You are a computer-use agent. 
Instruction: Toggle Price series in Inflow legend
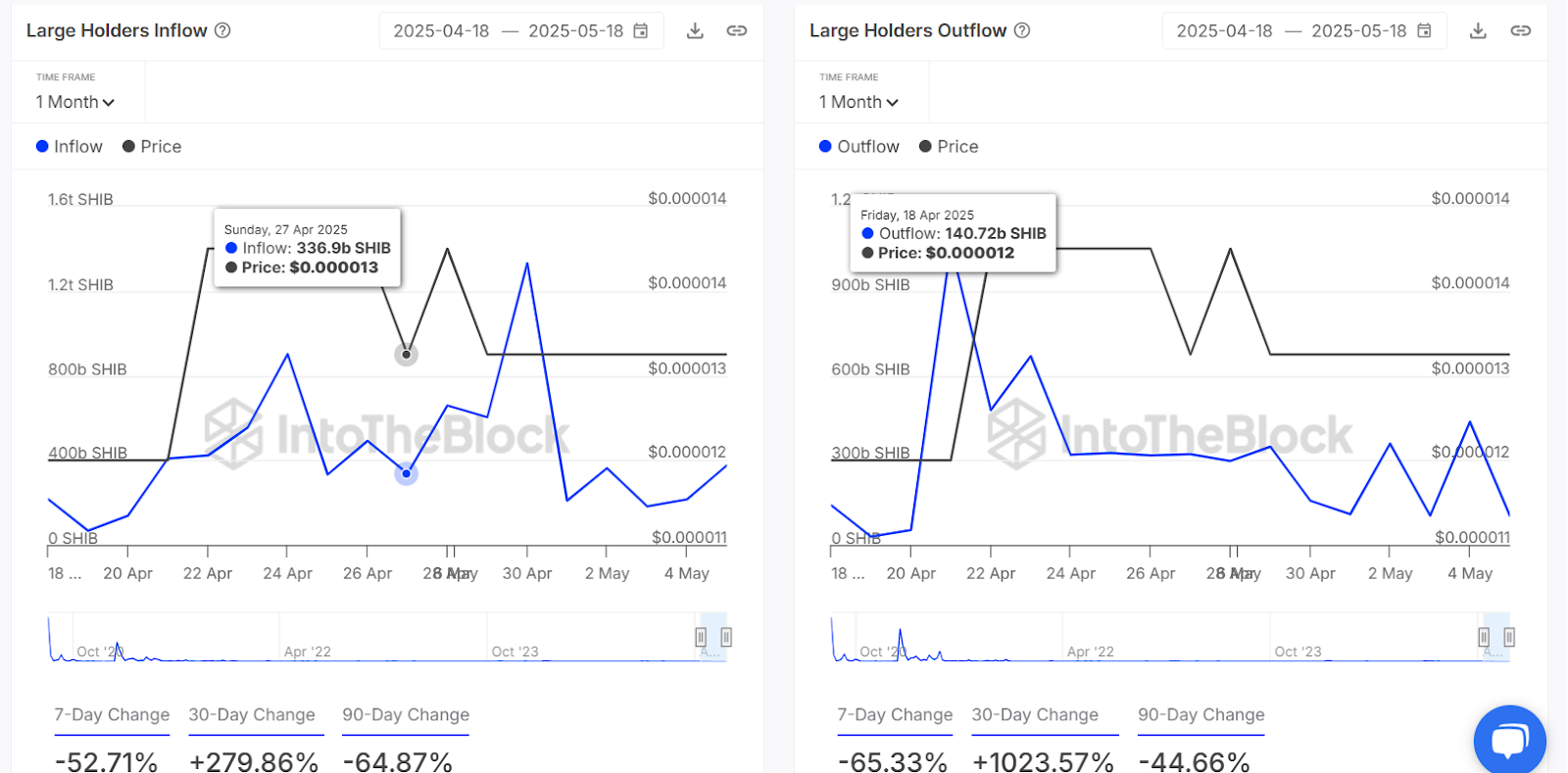(x=152, y=147)
